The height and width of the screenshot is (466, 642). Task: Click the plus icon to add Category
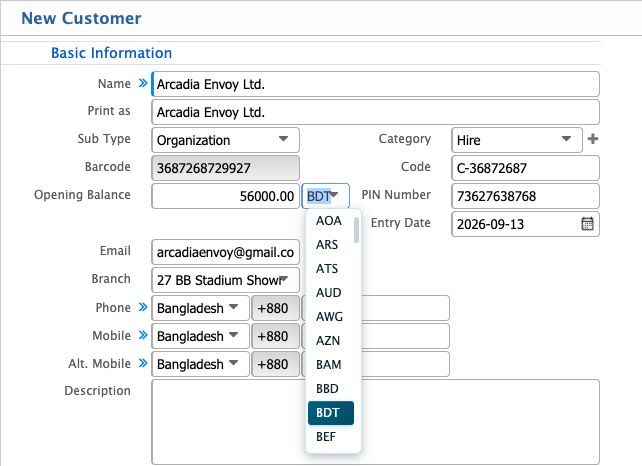[x=592, y=139]
